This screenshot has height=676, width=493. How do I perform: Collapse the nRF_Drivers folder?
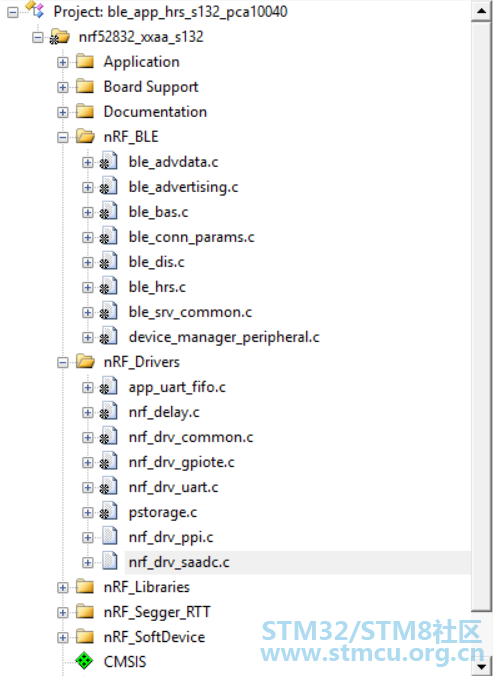[63, 363]
